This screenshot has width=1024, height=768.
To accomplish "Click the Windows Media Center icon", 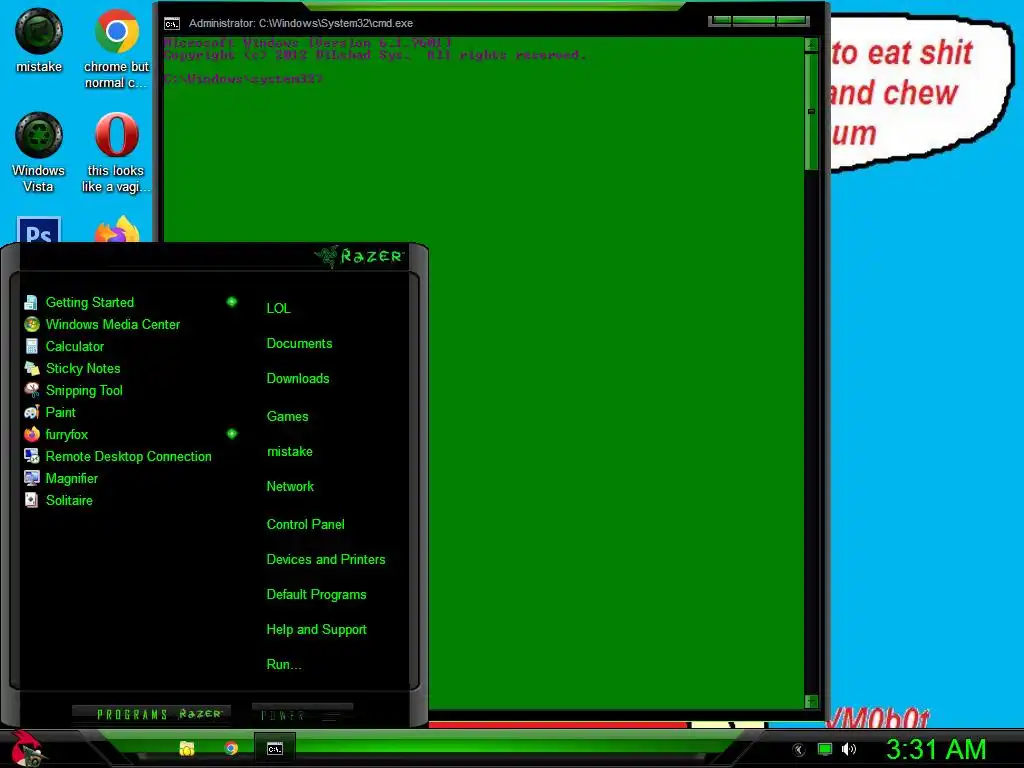I will 31,325.
